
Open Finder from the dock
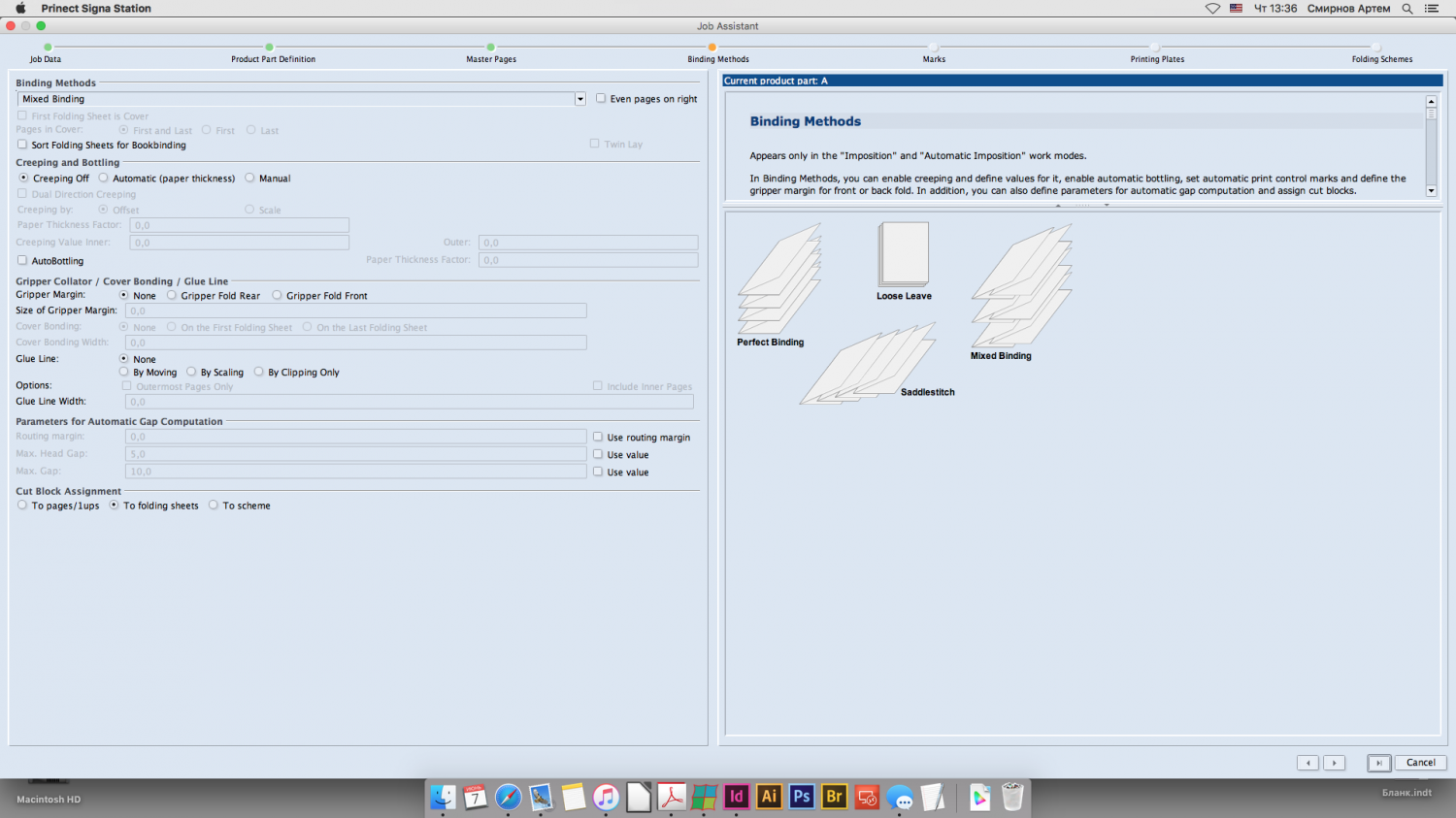click(x=443, y=797)
